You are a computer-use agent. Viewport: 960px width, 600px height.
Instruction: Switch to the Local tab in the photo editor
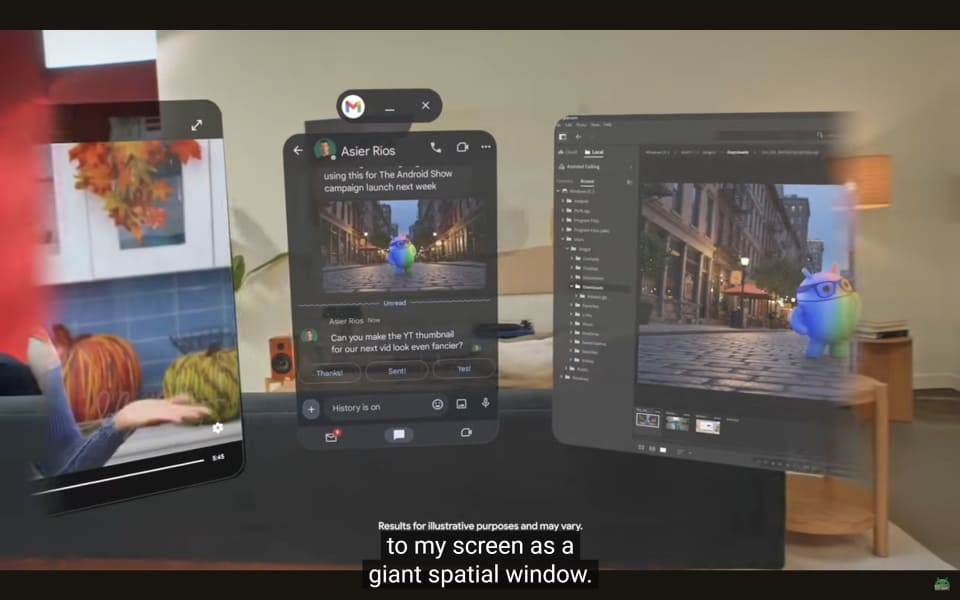coord(594,152)
